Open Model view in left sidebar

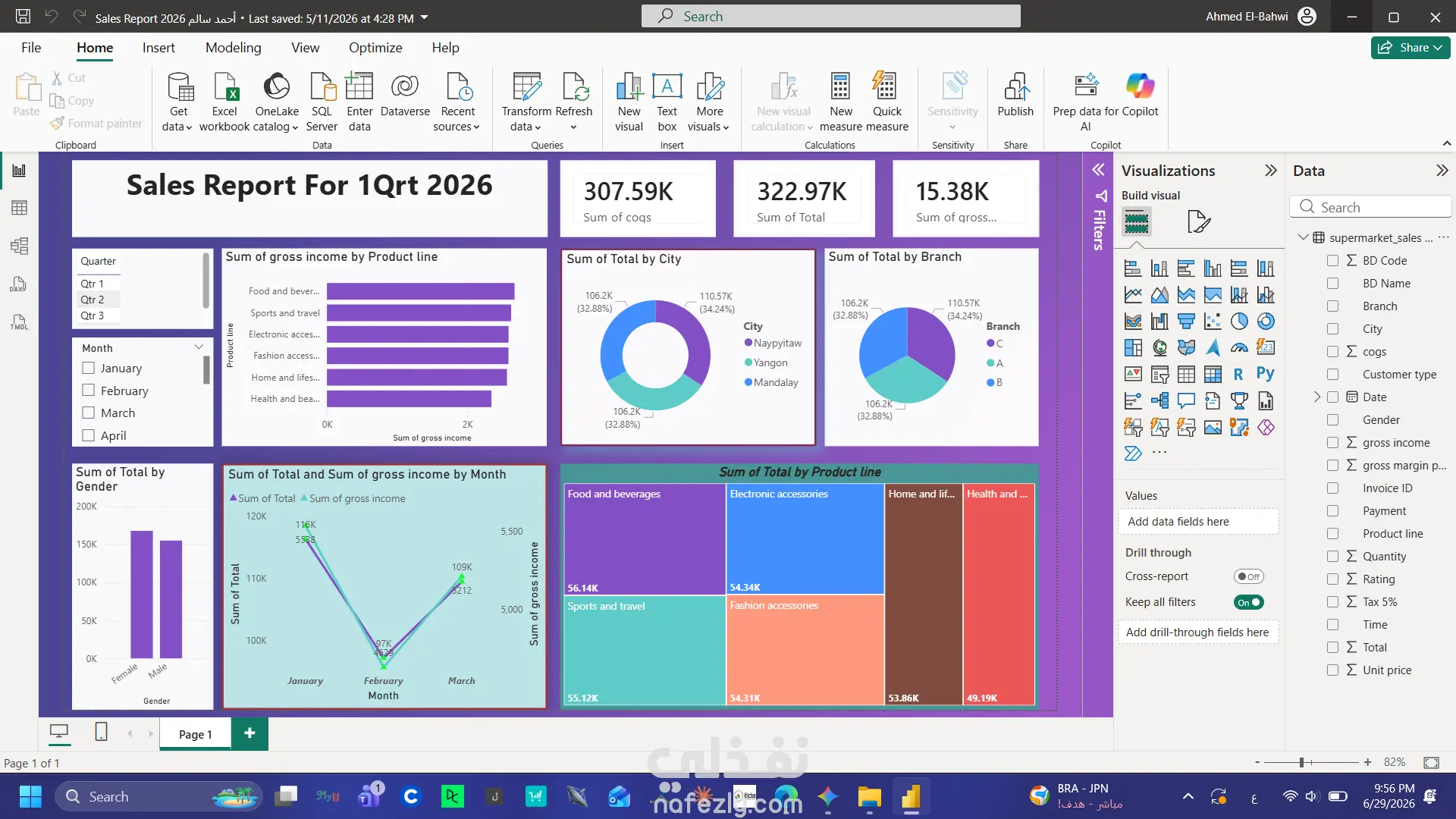[19, 246]
